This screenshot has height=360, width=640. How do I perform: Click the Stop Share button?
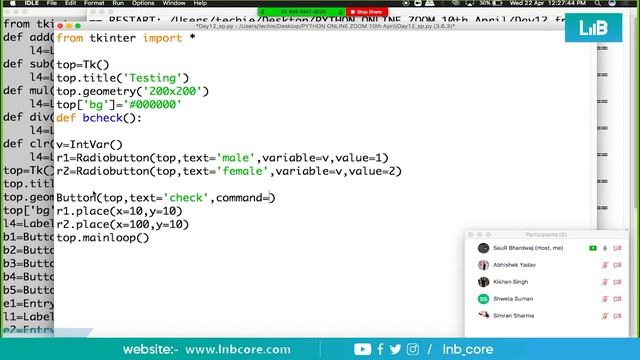click(367, 12)
